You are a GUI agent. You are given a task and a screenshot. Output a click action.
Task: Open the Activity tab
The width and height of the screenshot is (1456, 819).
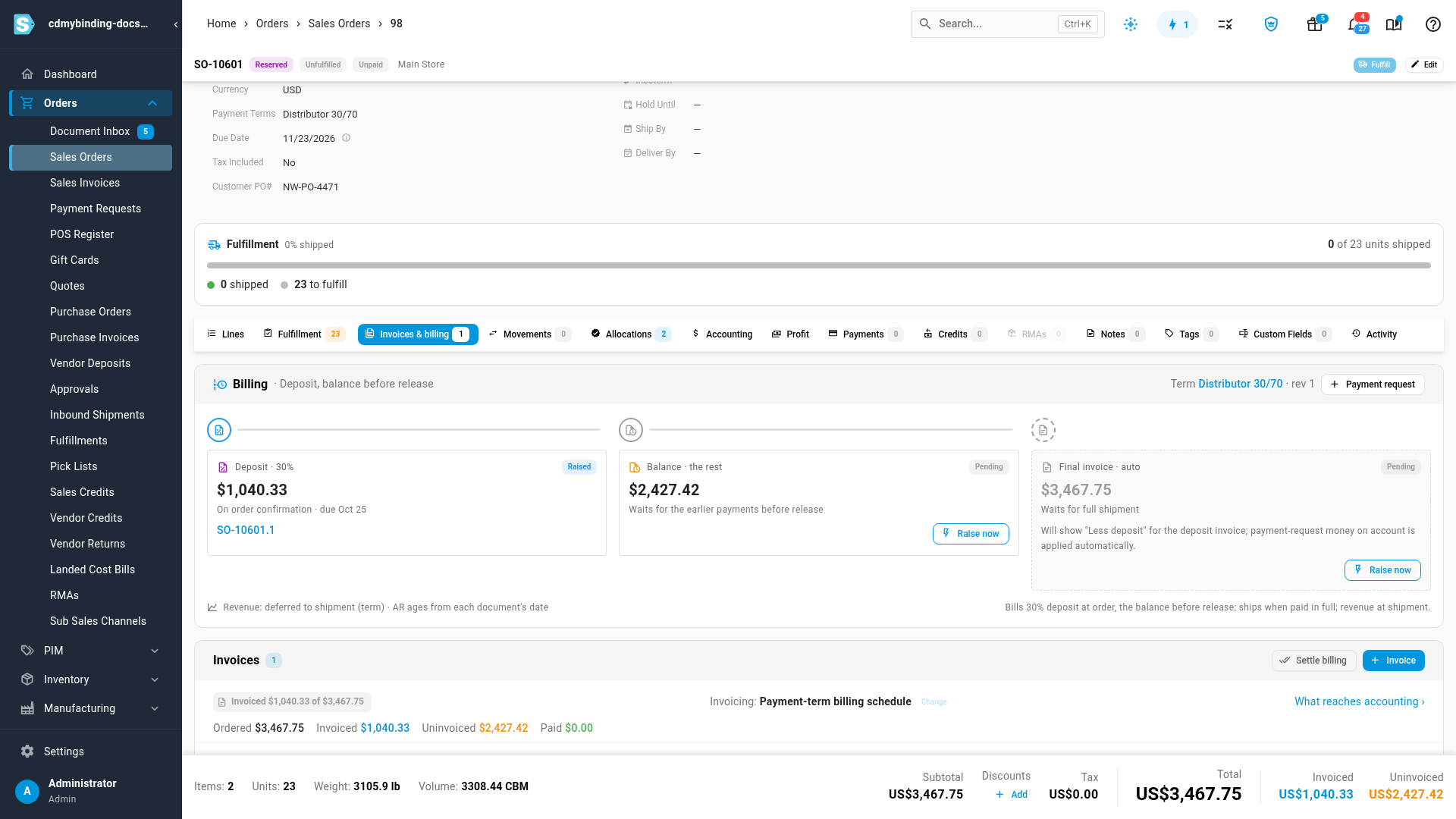point(1374,334)
